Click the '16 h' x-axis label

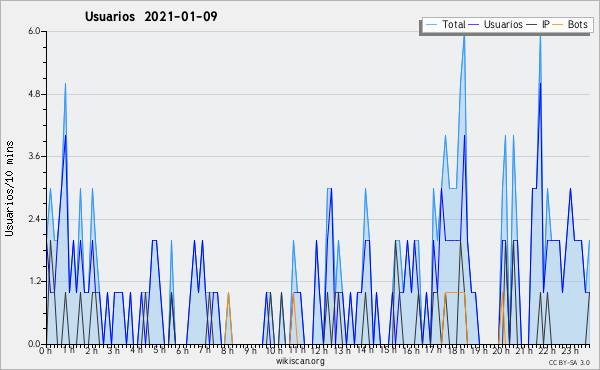pyautogui.click(x=411, y=351)
